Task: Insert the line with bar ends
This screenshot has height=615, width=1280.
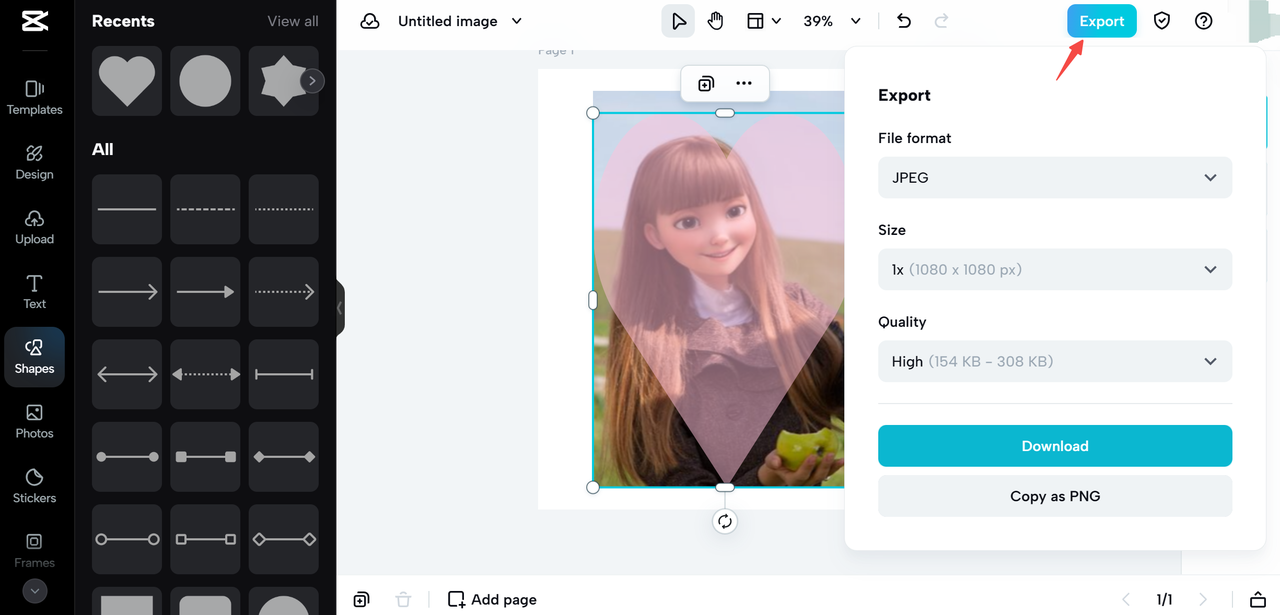Action: [x=284, y=374]
